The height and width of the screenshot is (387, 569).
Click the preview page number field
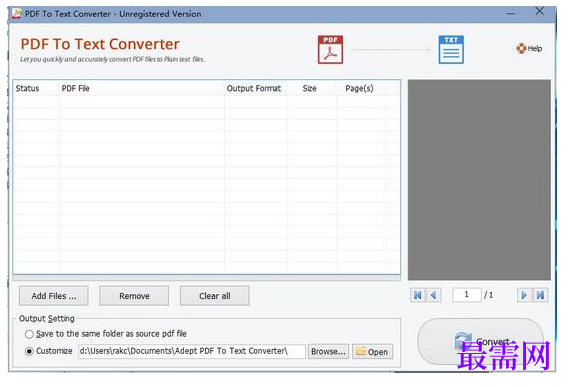pyautogui.click(x=467, y=295)
